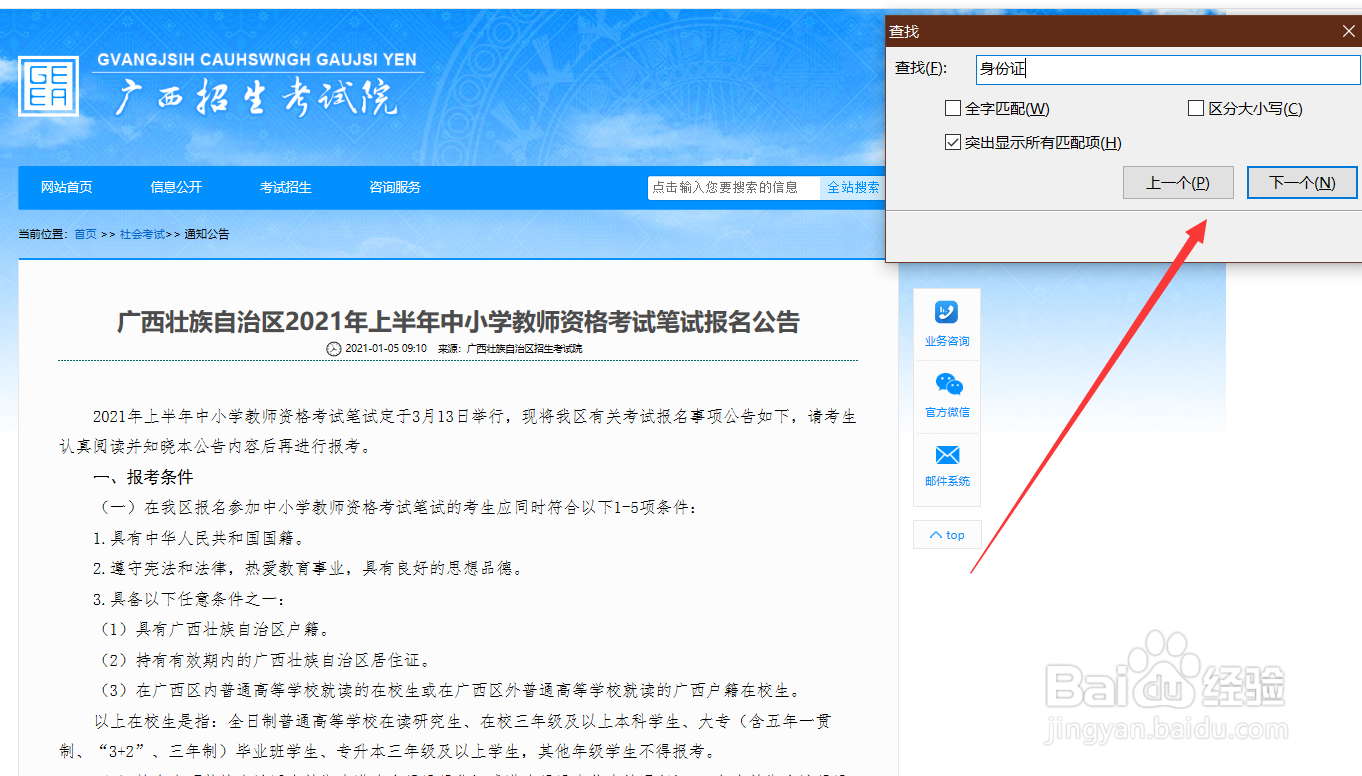Viewport: 1362px width, 776px height.
Task: Click the announcement headline 广西壮族自治区2021年上半年
Action: click(x=459, y=322)
